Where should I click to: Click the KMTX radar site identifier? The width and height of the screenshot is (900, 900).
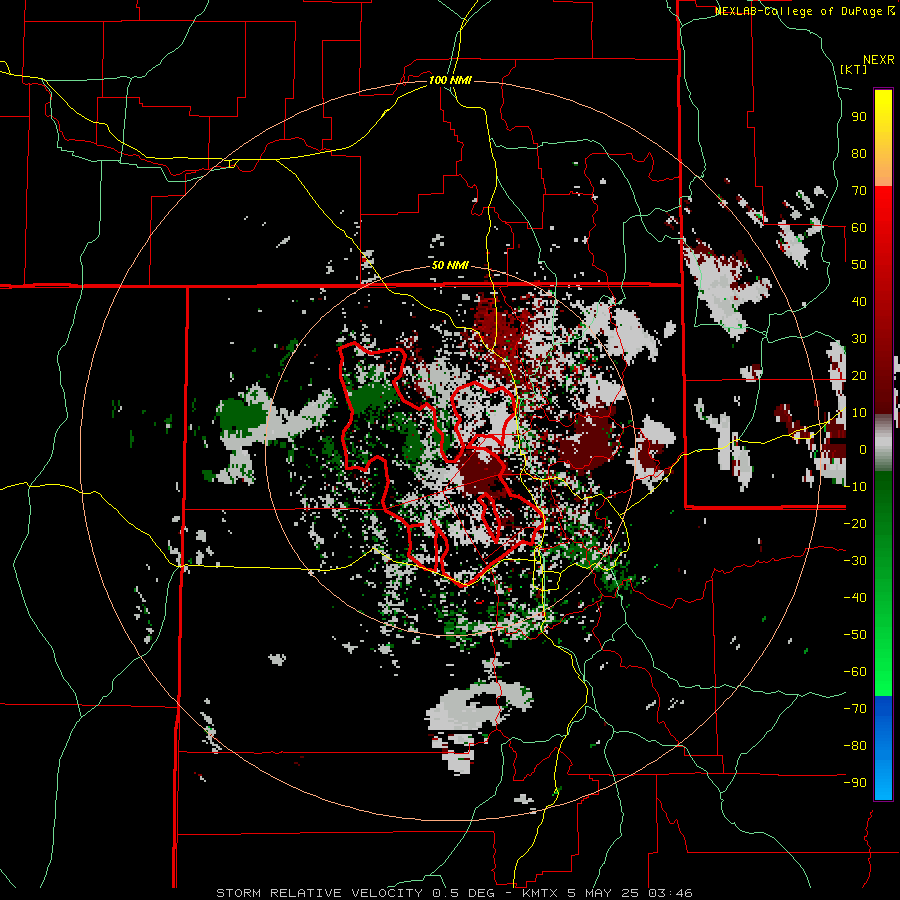pos(541,893)
